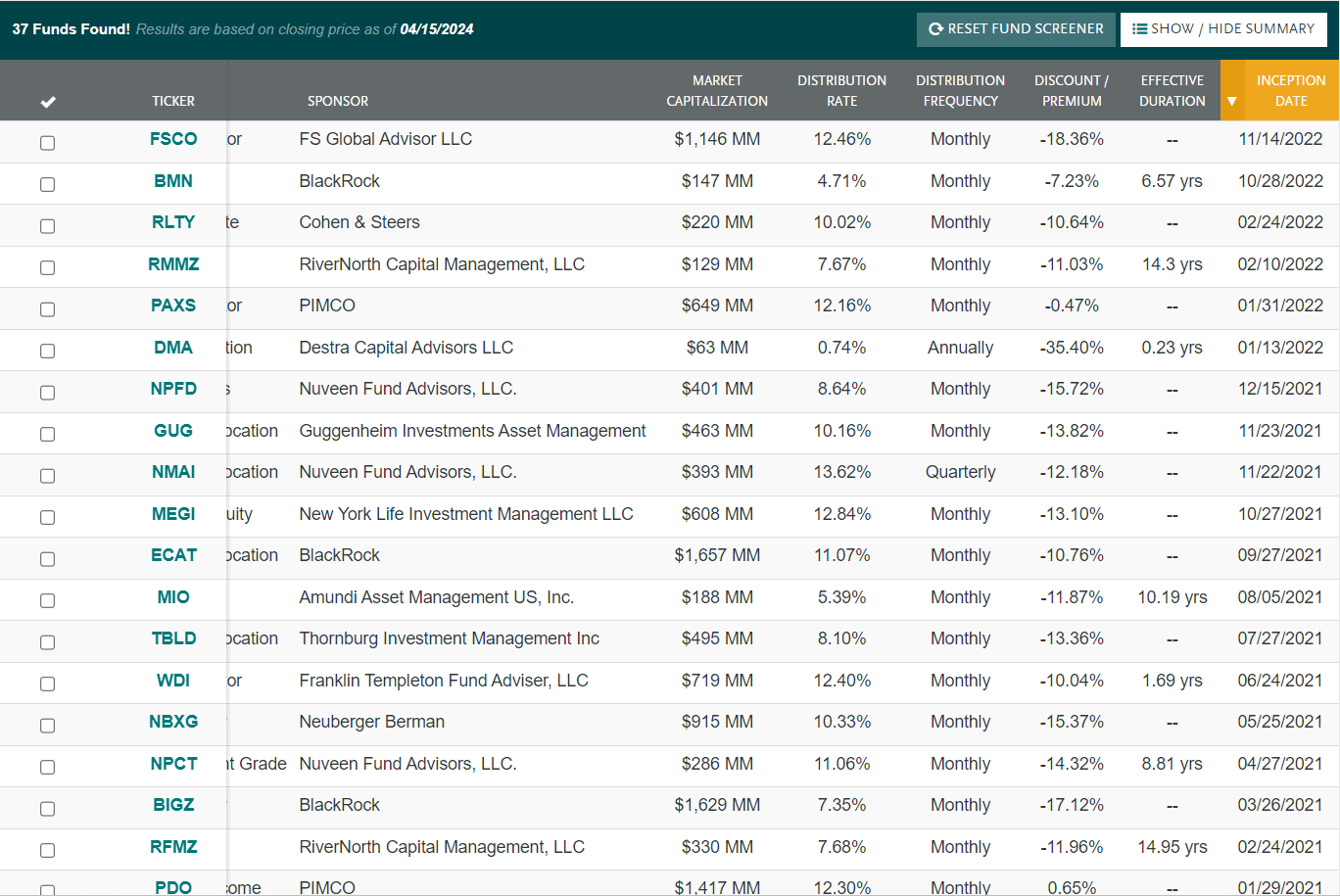The height and width of the screenshot is (896, 1340).
Task: Click Reset Fund Screener
Action: pyautogui.click(x=1016, y=29)
